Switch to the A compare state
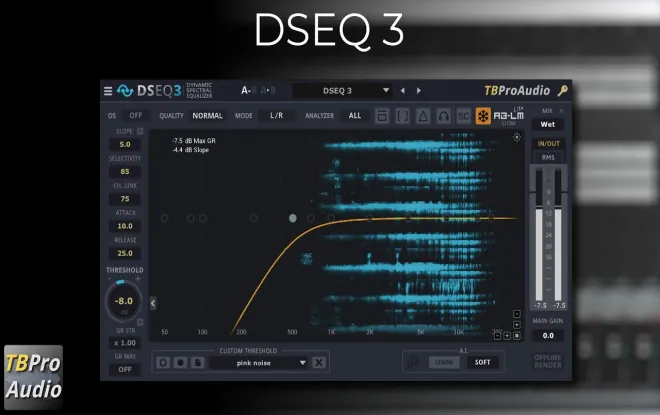660x415 pixels. [x=246, y=90]
